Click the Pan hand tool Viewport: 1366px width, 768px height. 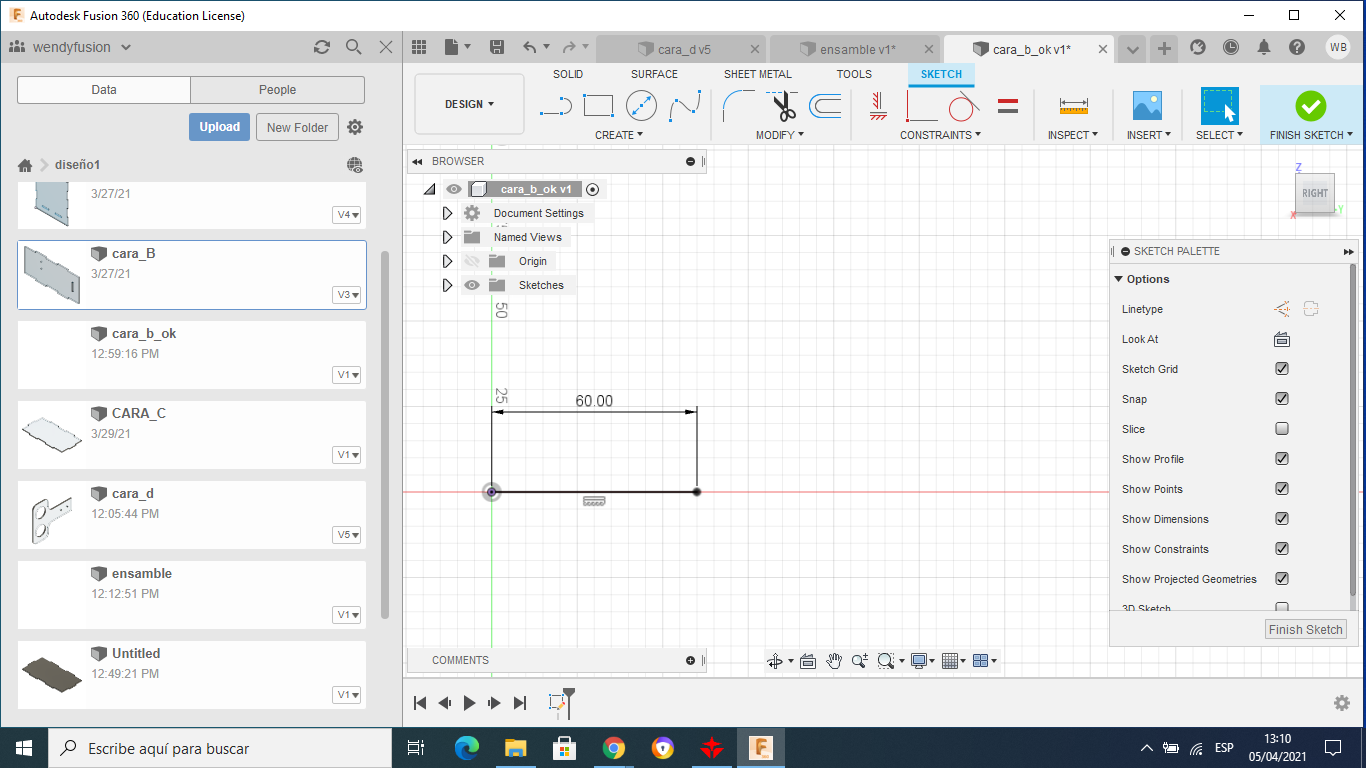click(834, 661)
